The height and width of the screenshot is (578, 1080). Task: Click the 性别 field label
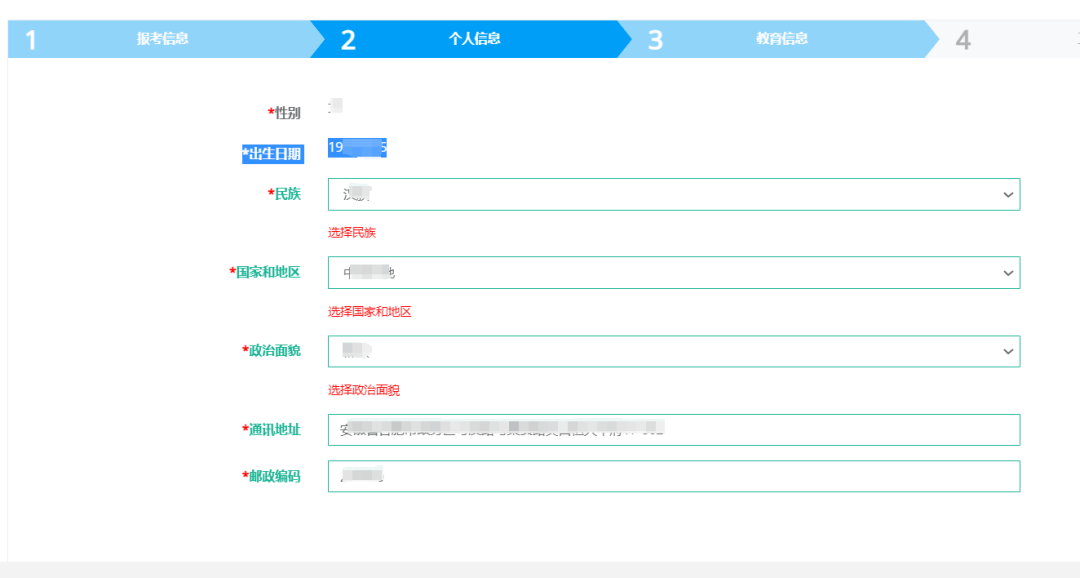284,113
